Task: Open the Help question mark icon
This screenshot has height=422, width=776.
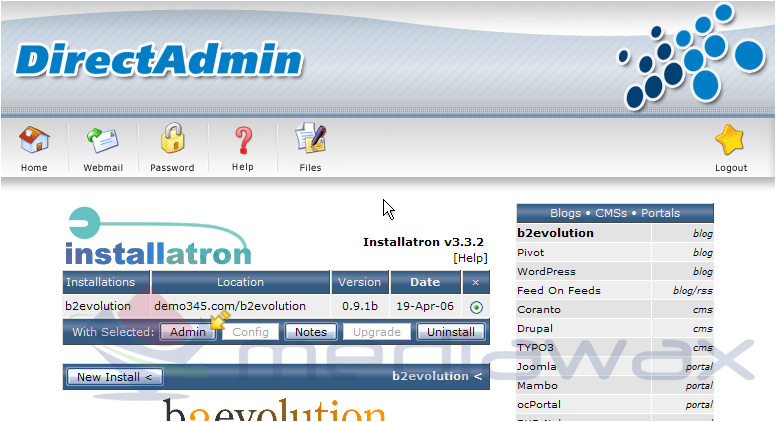Action: point(243,141)
